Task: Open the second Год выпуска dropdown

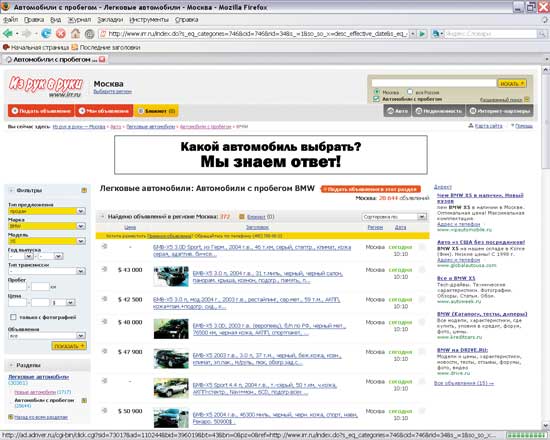Action: tap(51, 256)
